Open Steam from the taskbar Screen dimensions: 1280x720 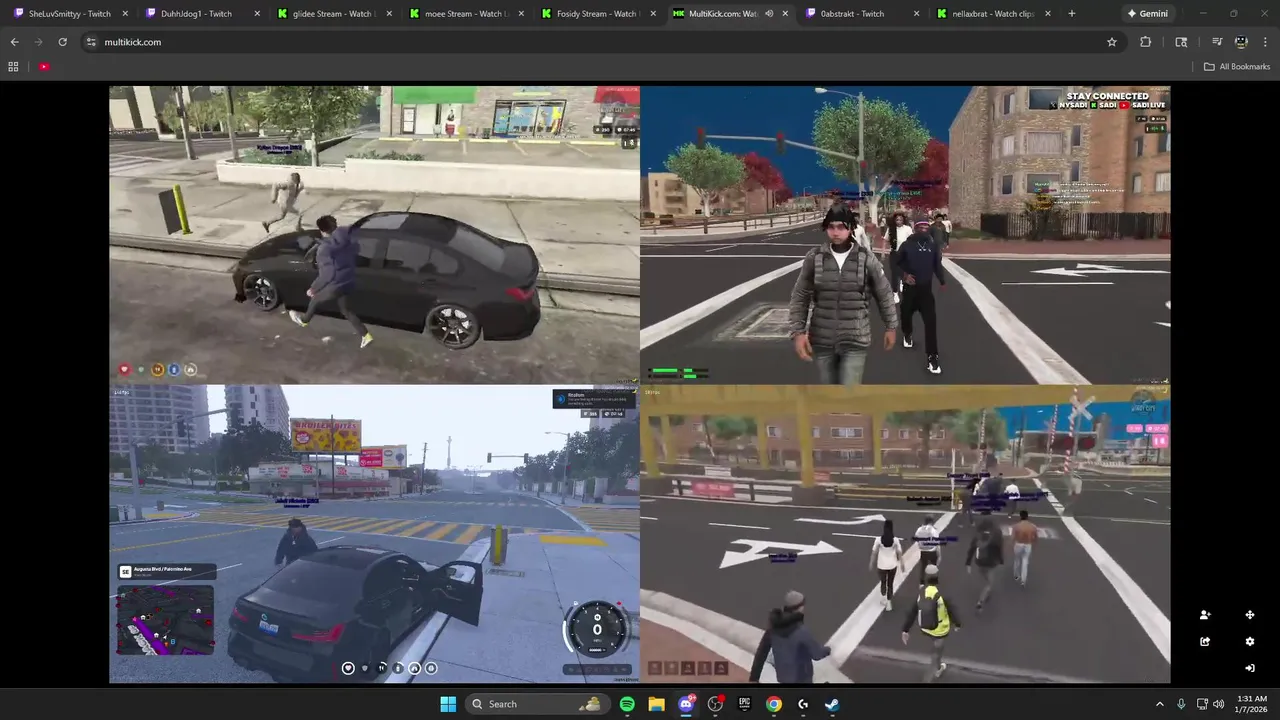tap(832, 704)
